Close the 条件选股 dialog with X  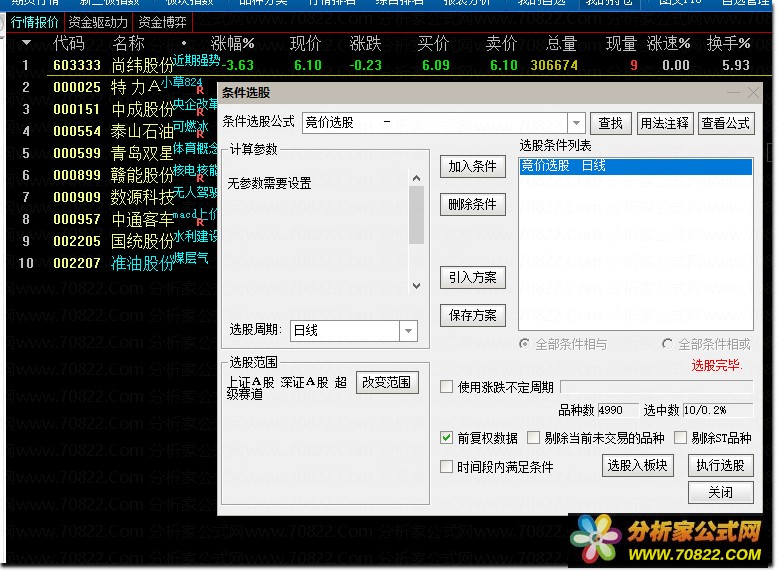coord(753,93)
